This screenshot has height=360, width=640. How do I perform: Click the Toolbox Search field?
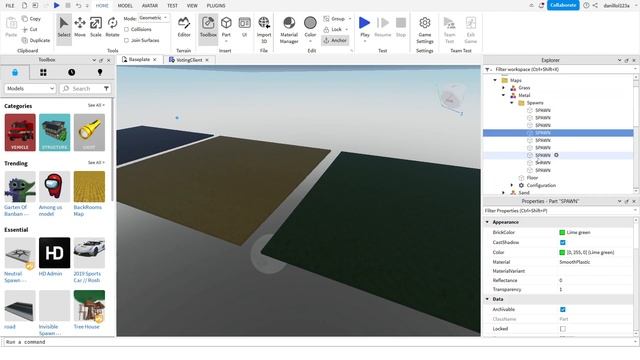(82, 89)
